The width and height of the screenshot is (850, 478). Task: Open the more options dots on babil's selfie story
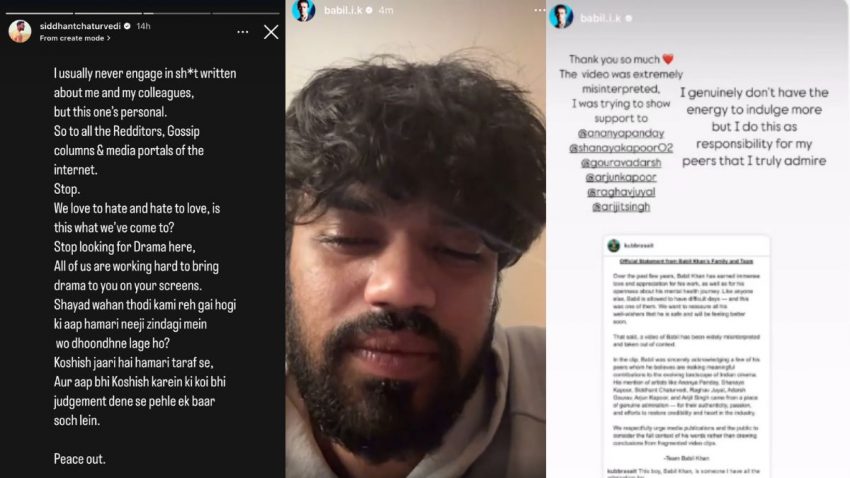(x=539, y=10)
